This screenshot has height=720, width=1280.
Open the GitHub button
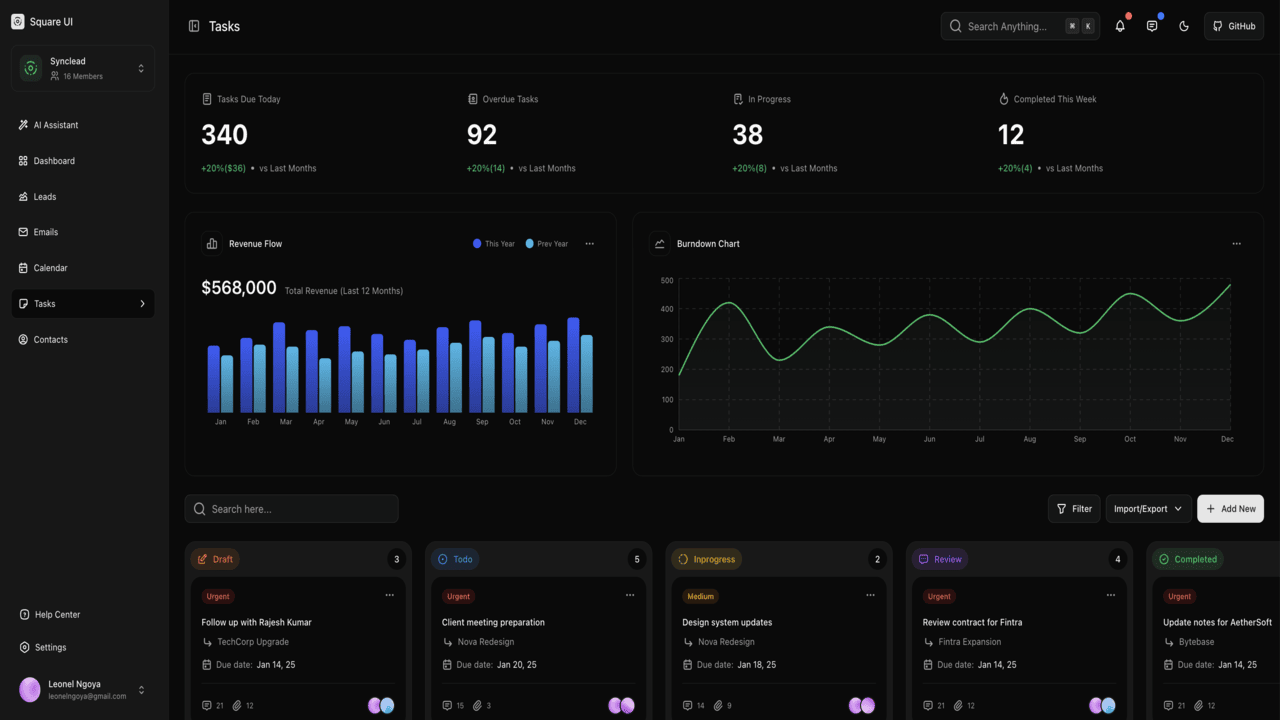[x=1234, y=26]
